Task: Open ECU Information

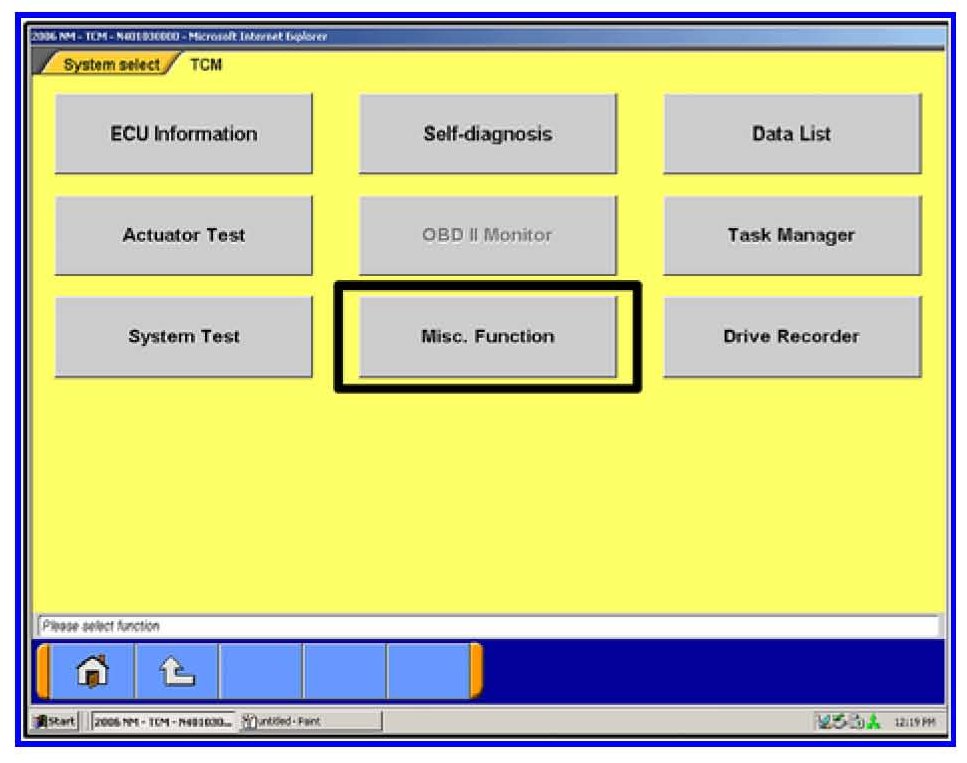Action: [x=183, y=134]
